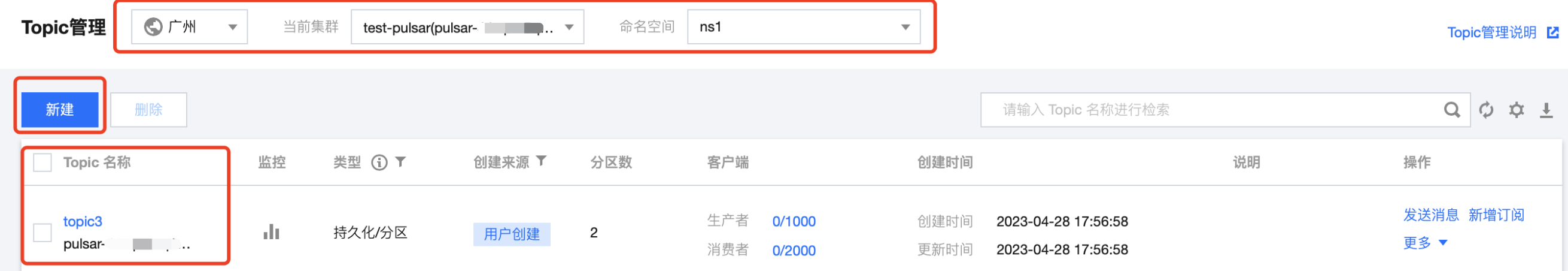Viewport: 1568px width, 271px height.
Task: Check the topic3 row checkbox
Action: 42,233
